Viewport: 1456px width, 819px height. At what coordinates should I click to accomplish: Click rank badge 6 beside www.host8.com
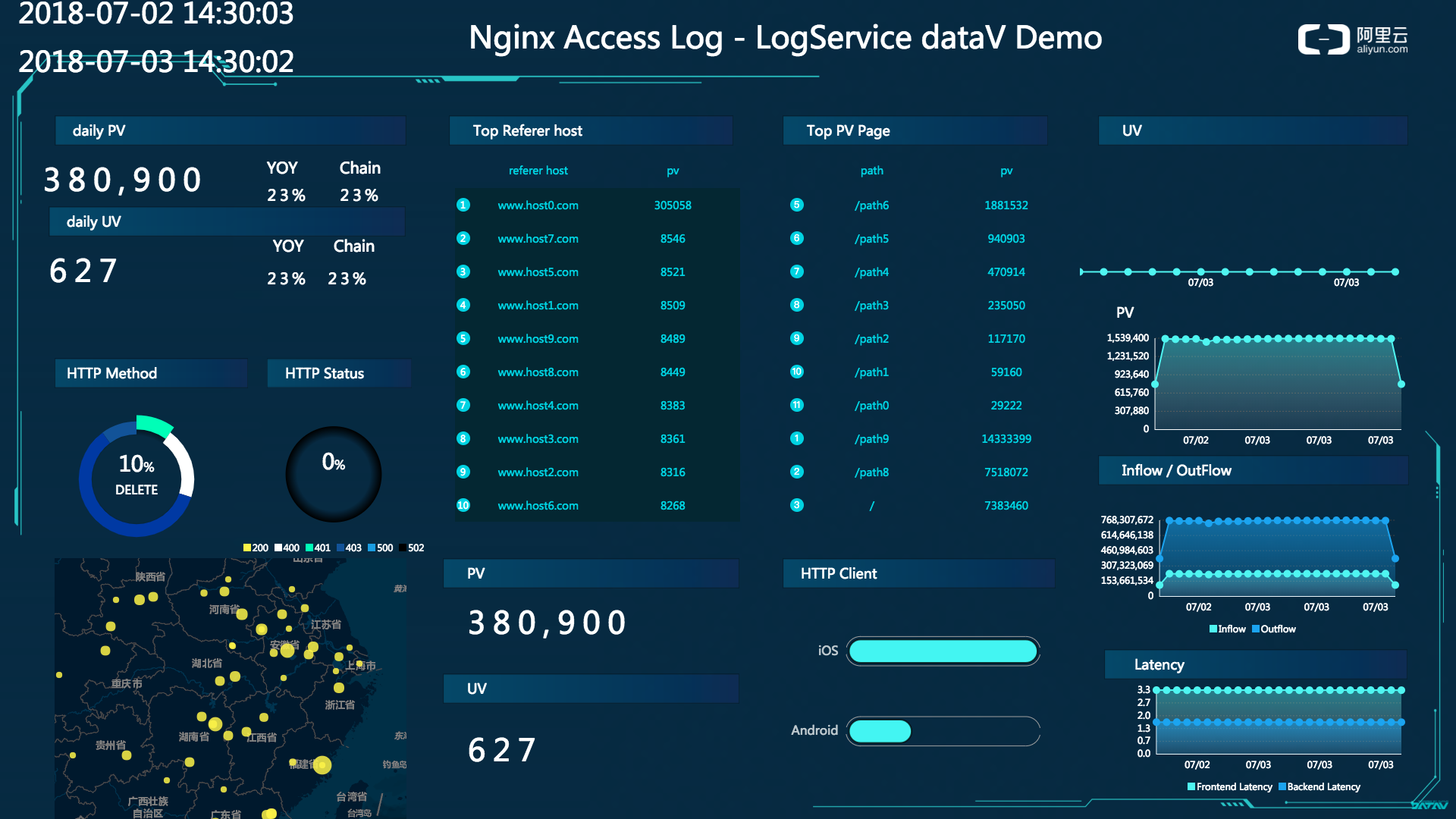point(463,372)
